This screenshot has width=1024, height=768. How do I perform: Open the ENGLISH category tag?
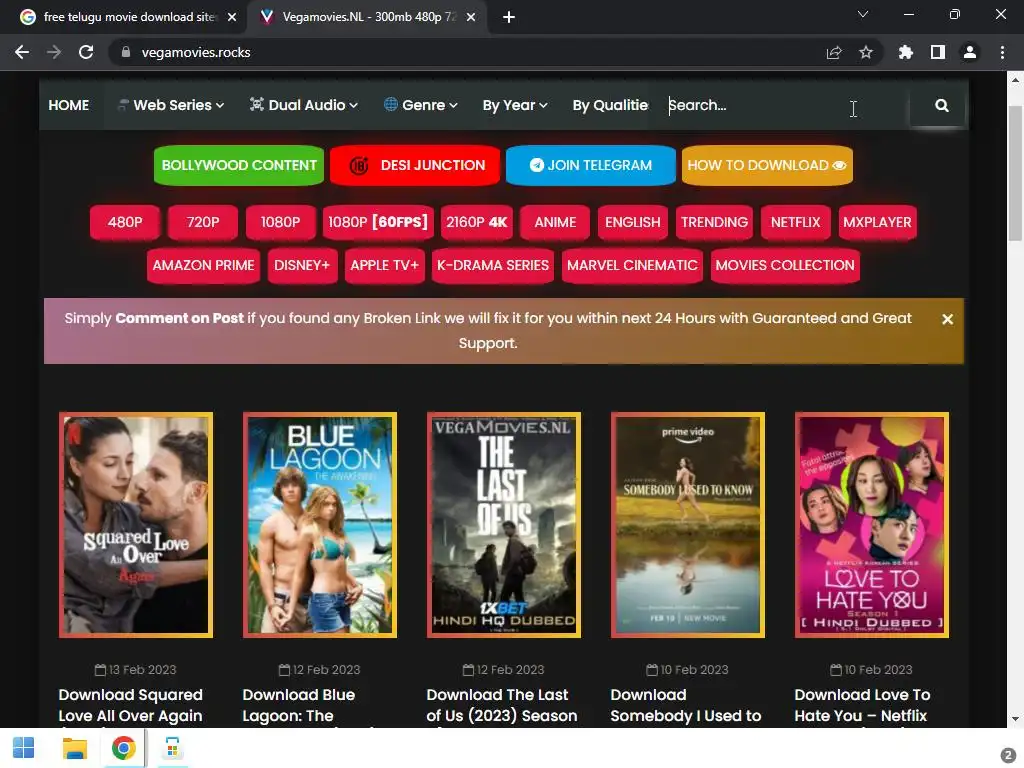point(632,222)
